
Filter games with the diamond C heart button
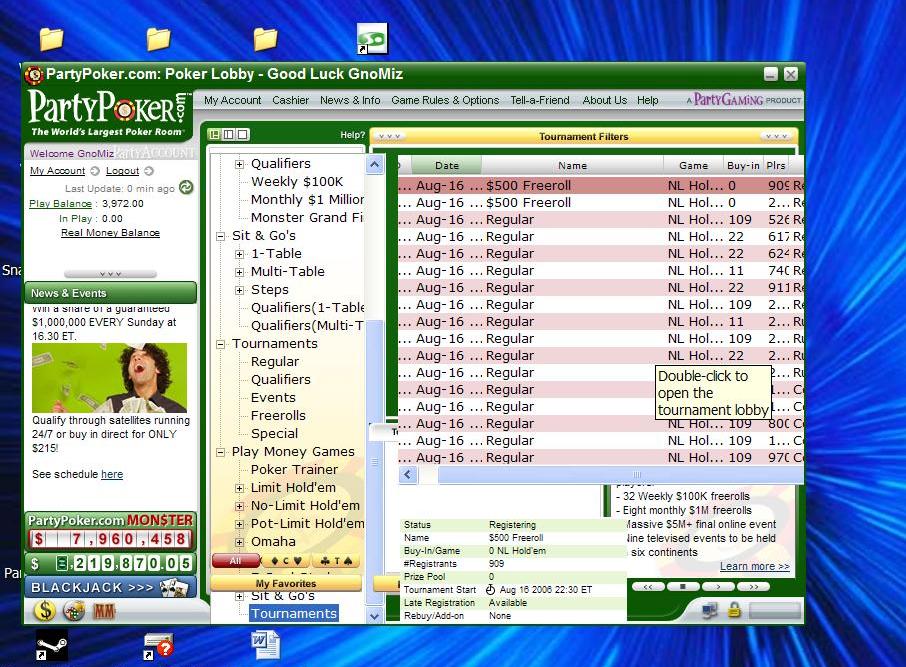pyautogui.click(x=285, y=561)
